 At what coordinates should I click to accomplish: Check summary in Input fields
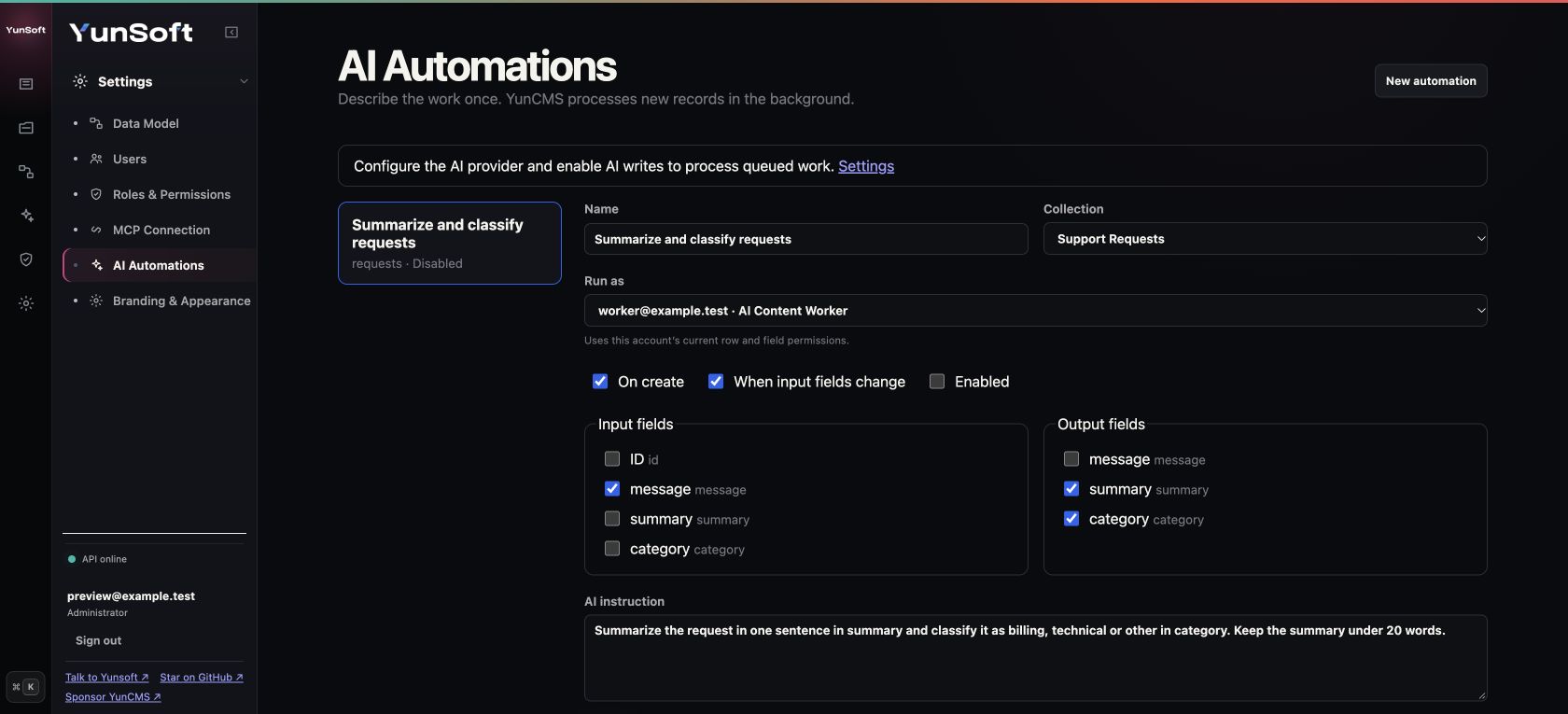612,518
